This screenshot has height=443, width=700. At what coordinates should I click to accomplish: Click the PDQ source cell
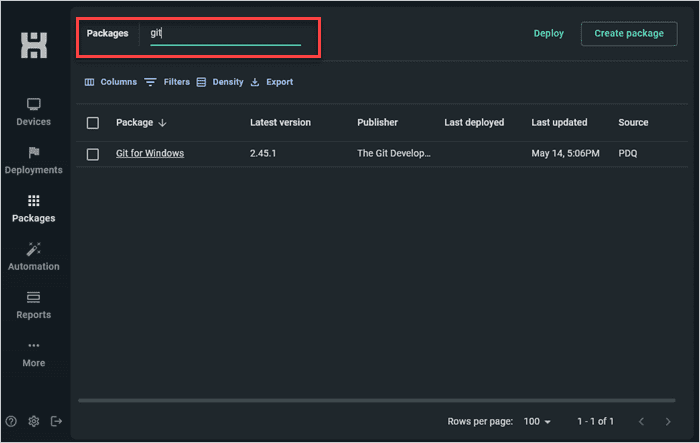628,153
